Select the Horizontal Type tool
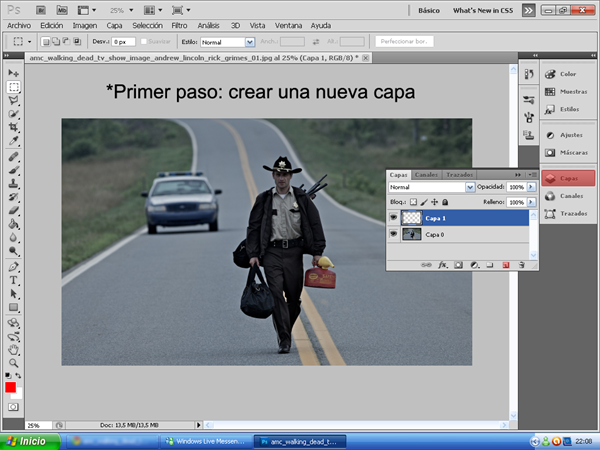 tap(14, 281)
